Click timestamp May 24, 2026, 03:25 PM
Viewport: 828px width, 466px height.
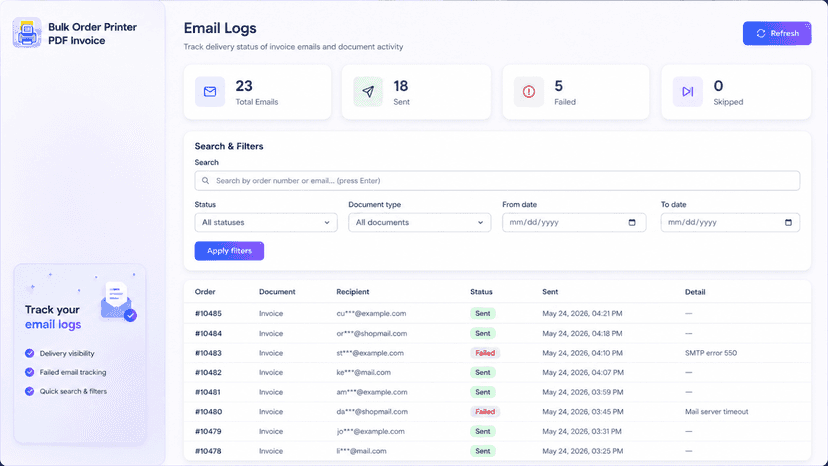coord(582,451)
